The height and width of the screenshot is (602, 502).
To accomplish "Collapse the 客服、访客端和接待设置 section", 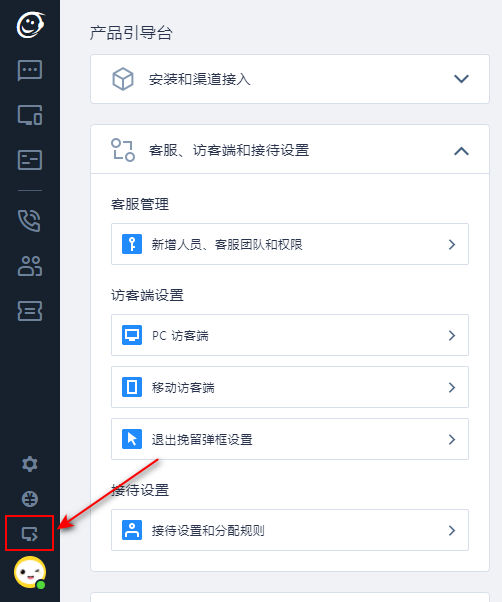I will coord(290,150).
